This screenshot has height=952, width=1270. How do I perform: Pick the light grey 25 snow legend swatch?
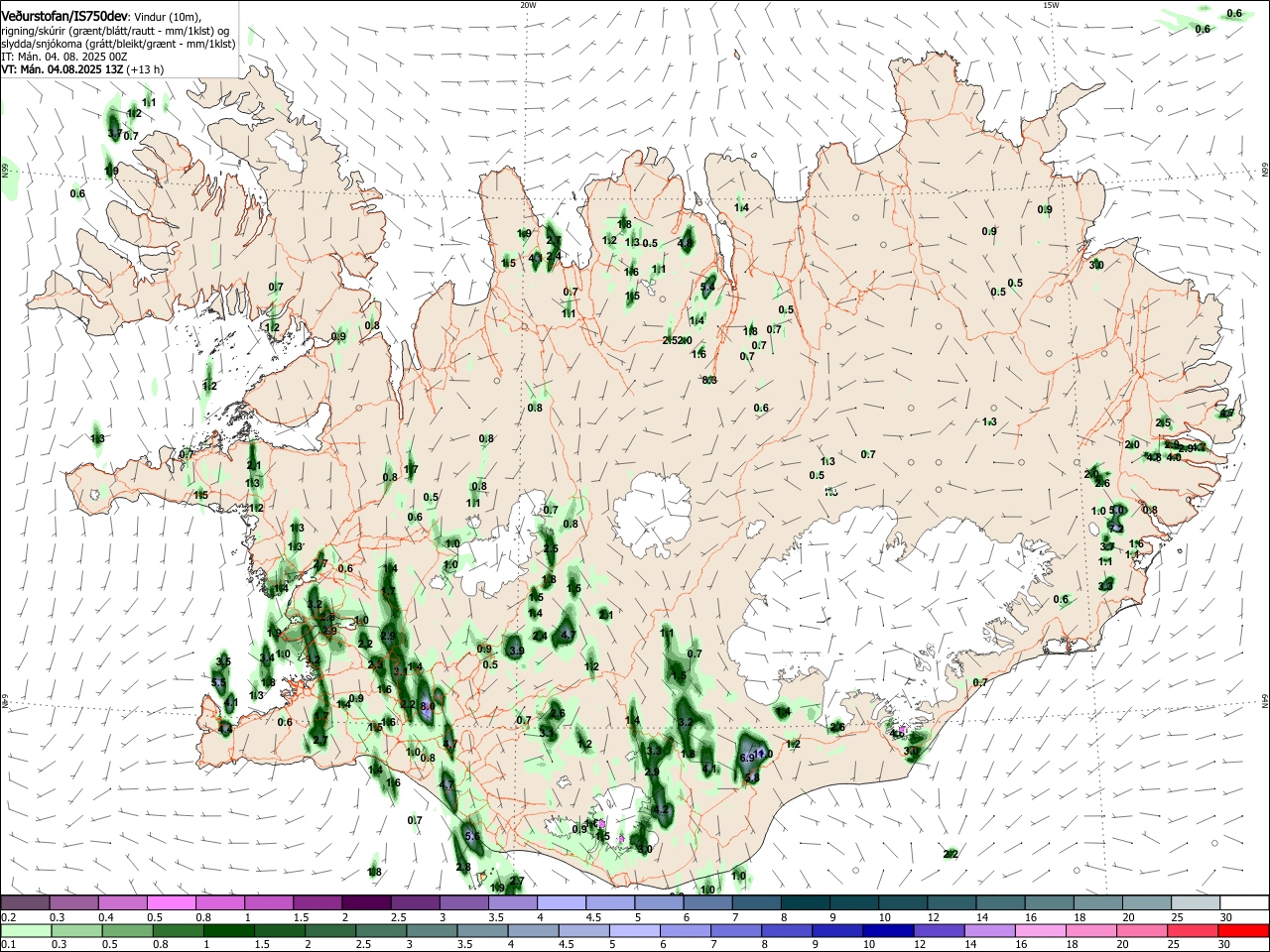[1196, 902]
